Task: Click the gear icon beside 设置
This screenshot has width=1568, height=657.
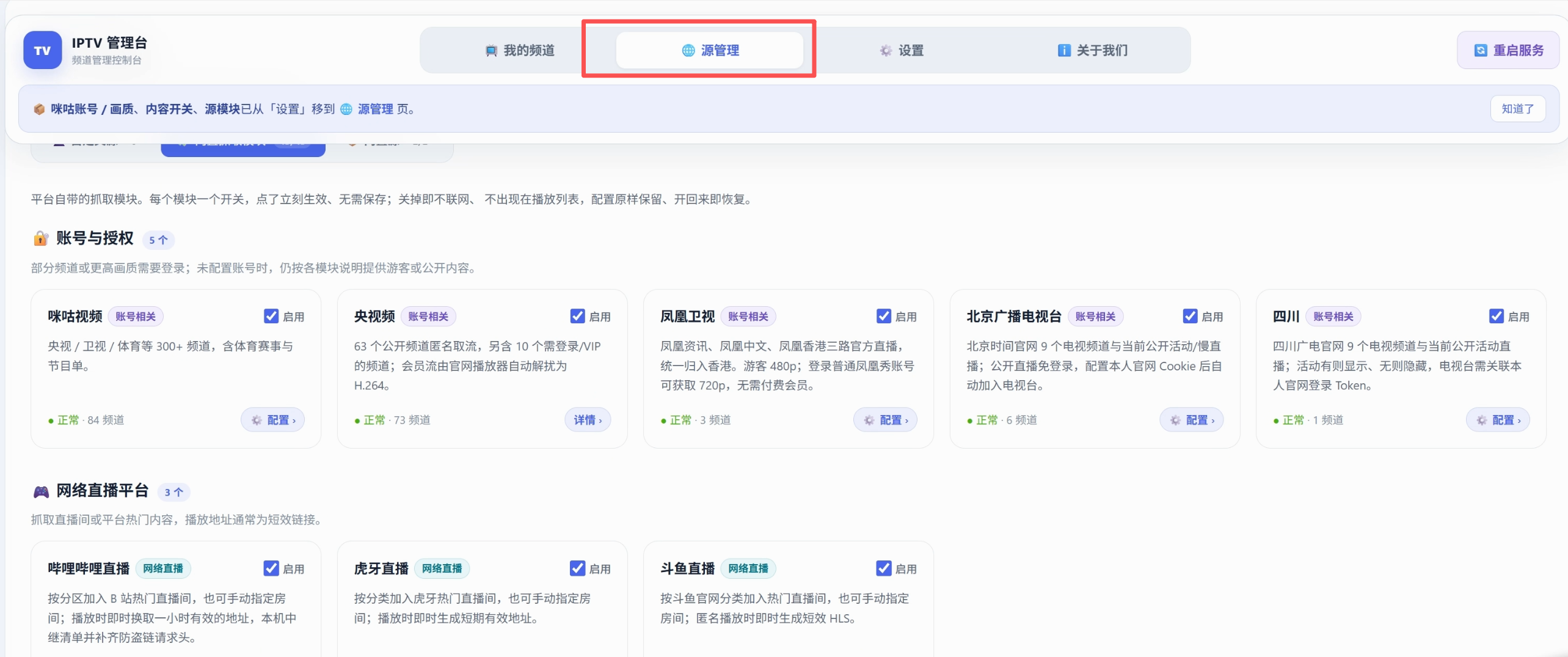Action: 885,50
